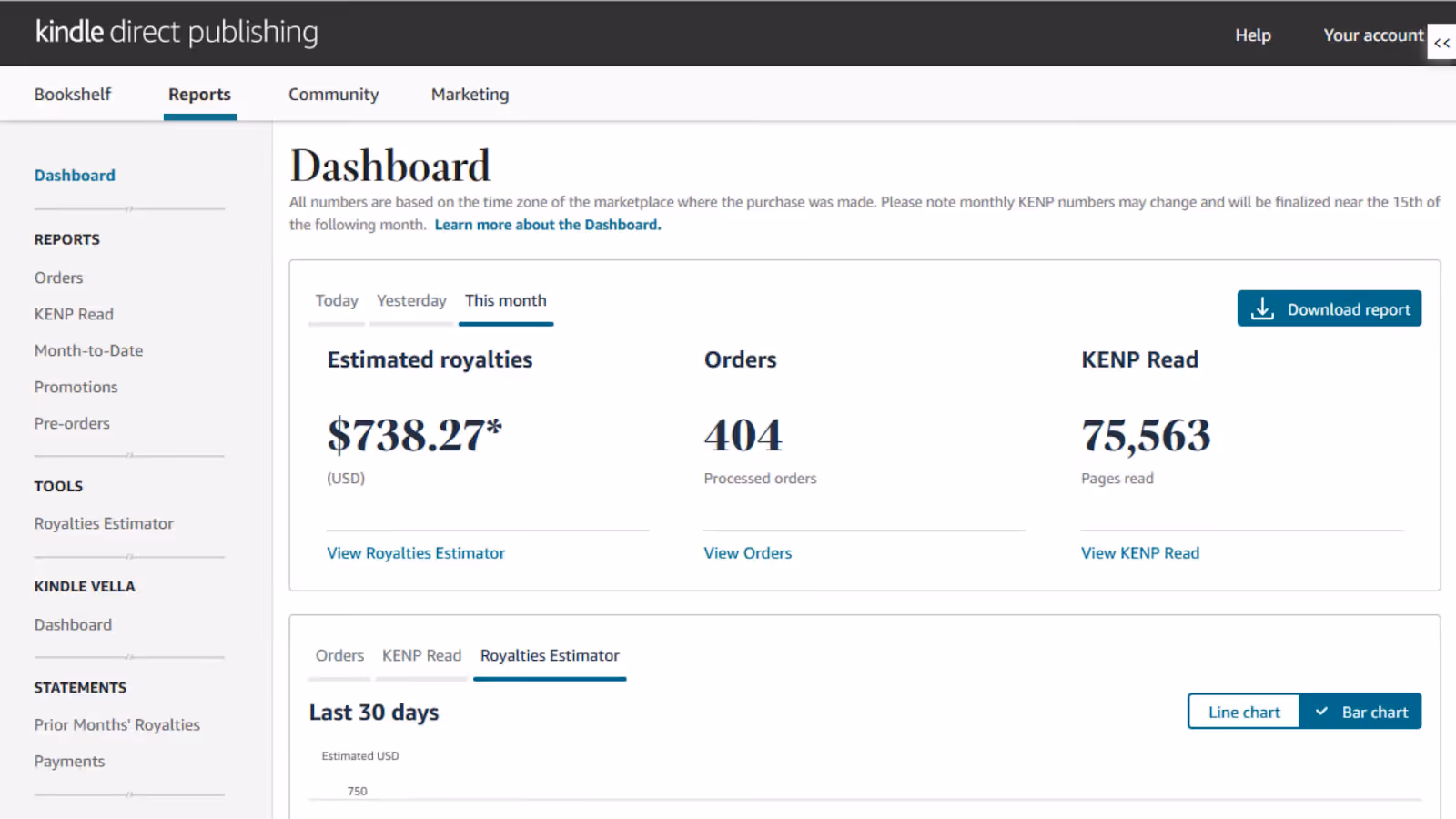Click the 404 processed orders value
1456x819 pixels.
pos(743,435)
